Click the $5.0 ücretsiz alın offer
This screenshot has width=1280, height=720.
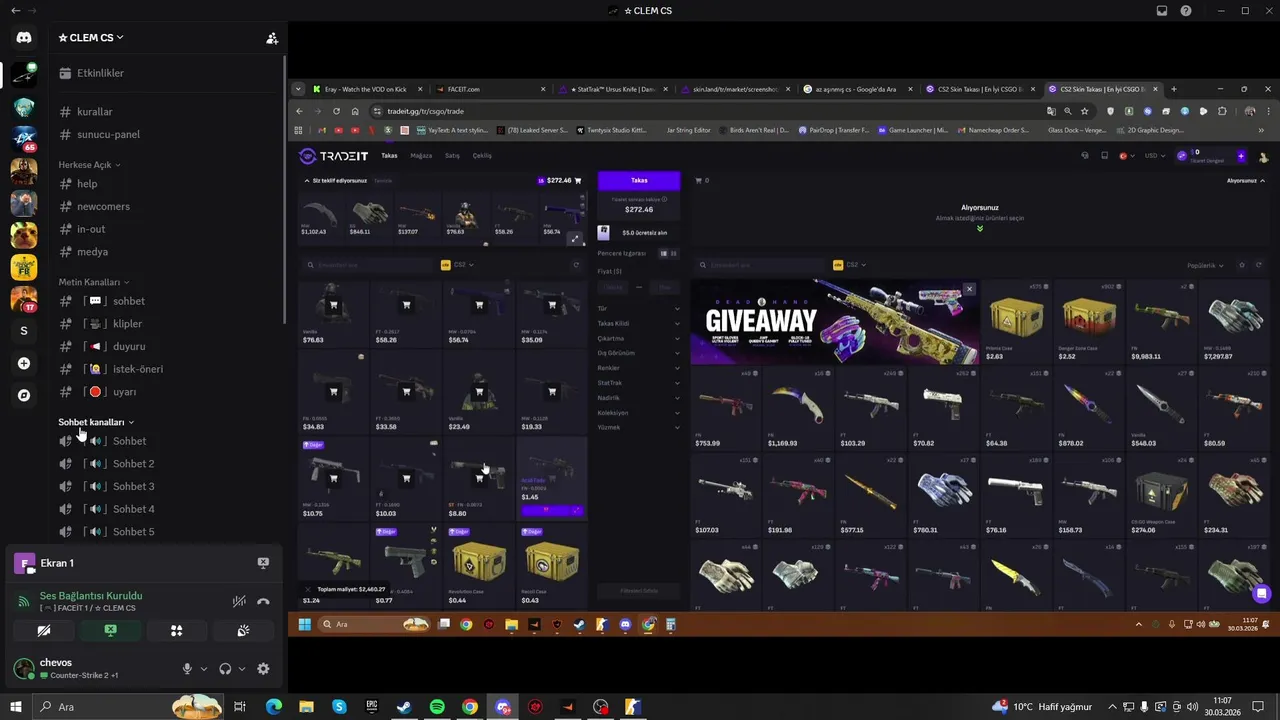pyautogui.click(x=639, y=232)
